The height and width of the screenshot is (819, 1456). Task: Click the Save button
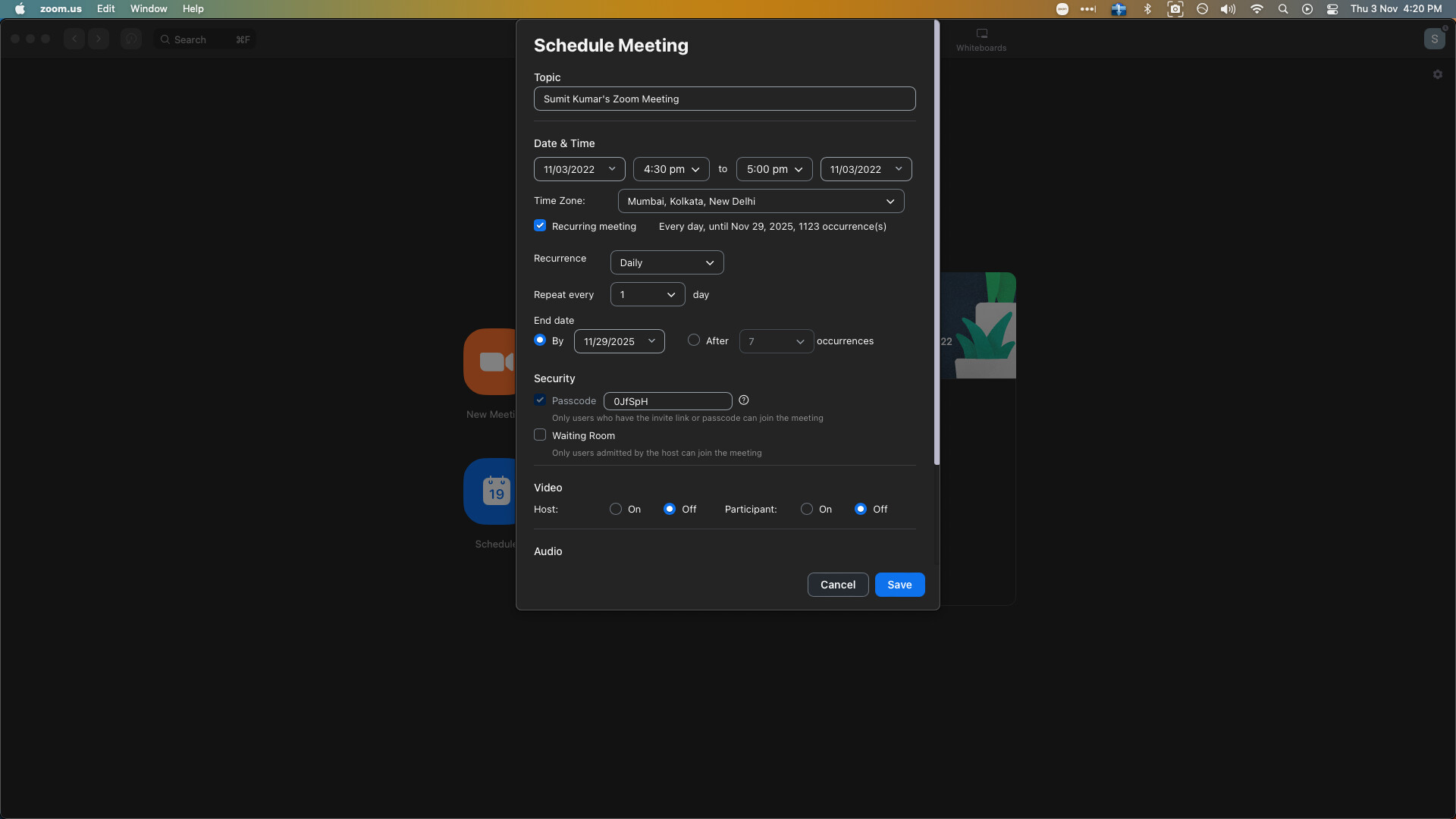click(x=899, y=585)
